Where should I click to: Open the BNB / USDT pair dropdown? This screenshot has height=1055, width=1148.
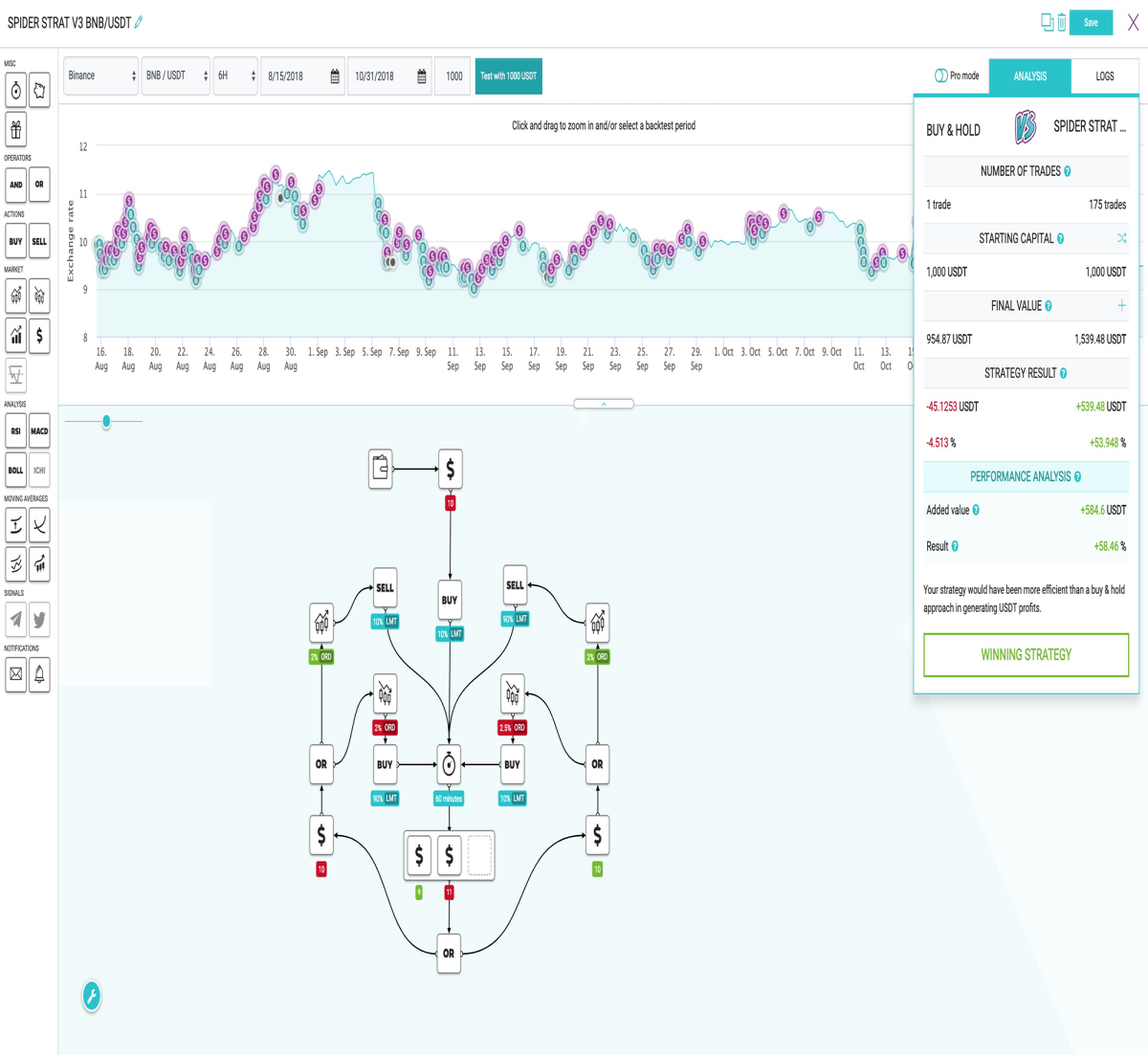coord(176,76)
